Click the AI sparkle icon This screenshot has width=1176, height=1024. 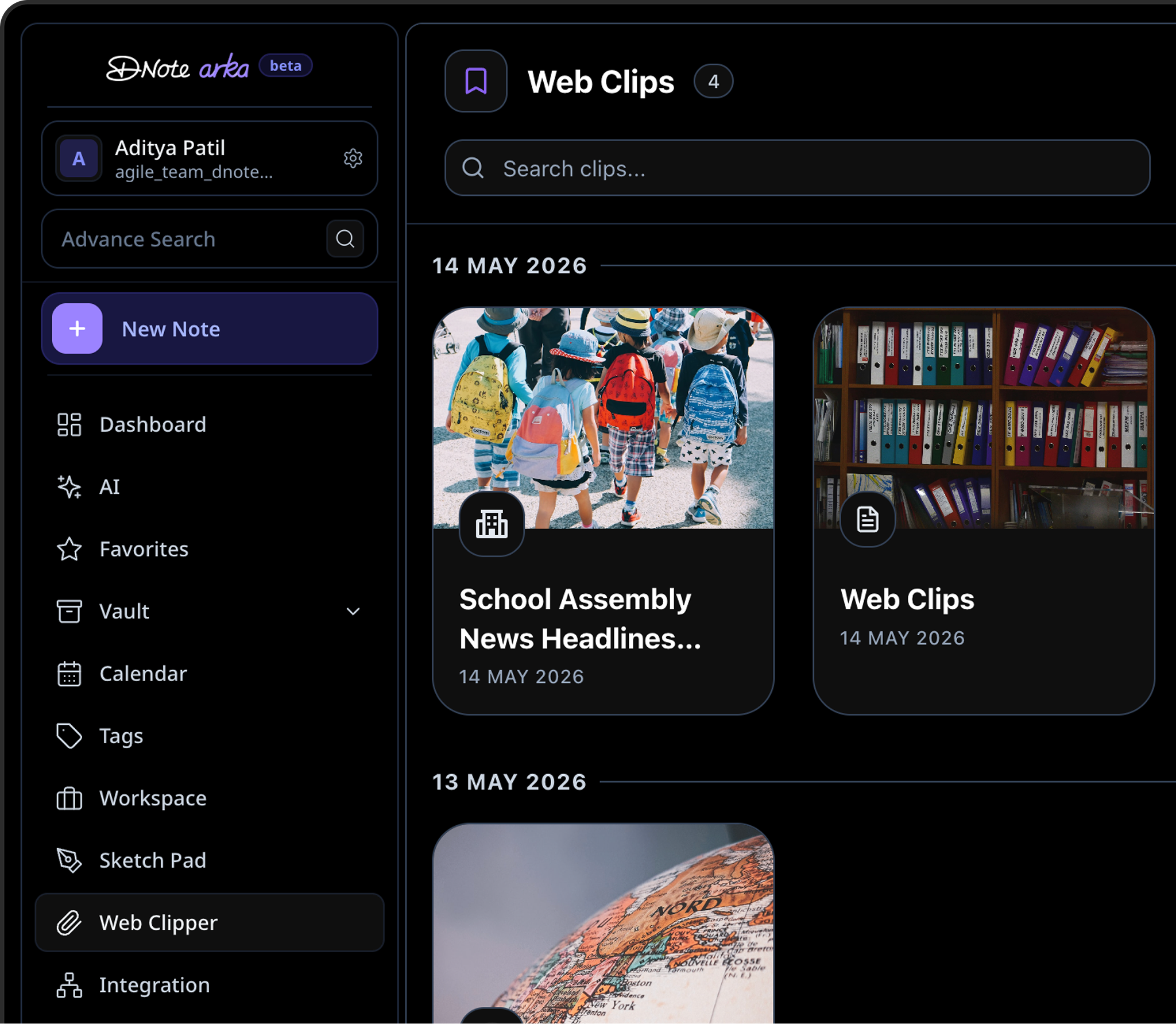[x=69, y=487]
